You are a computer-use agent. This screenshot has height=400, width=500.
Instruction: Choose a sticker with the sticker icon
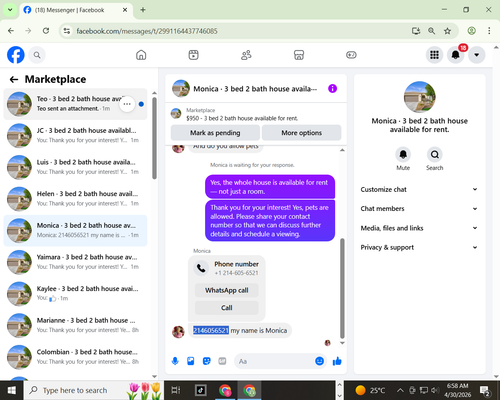(207, 361)
